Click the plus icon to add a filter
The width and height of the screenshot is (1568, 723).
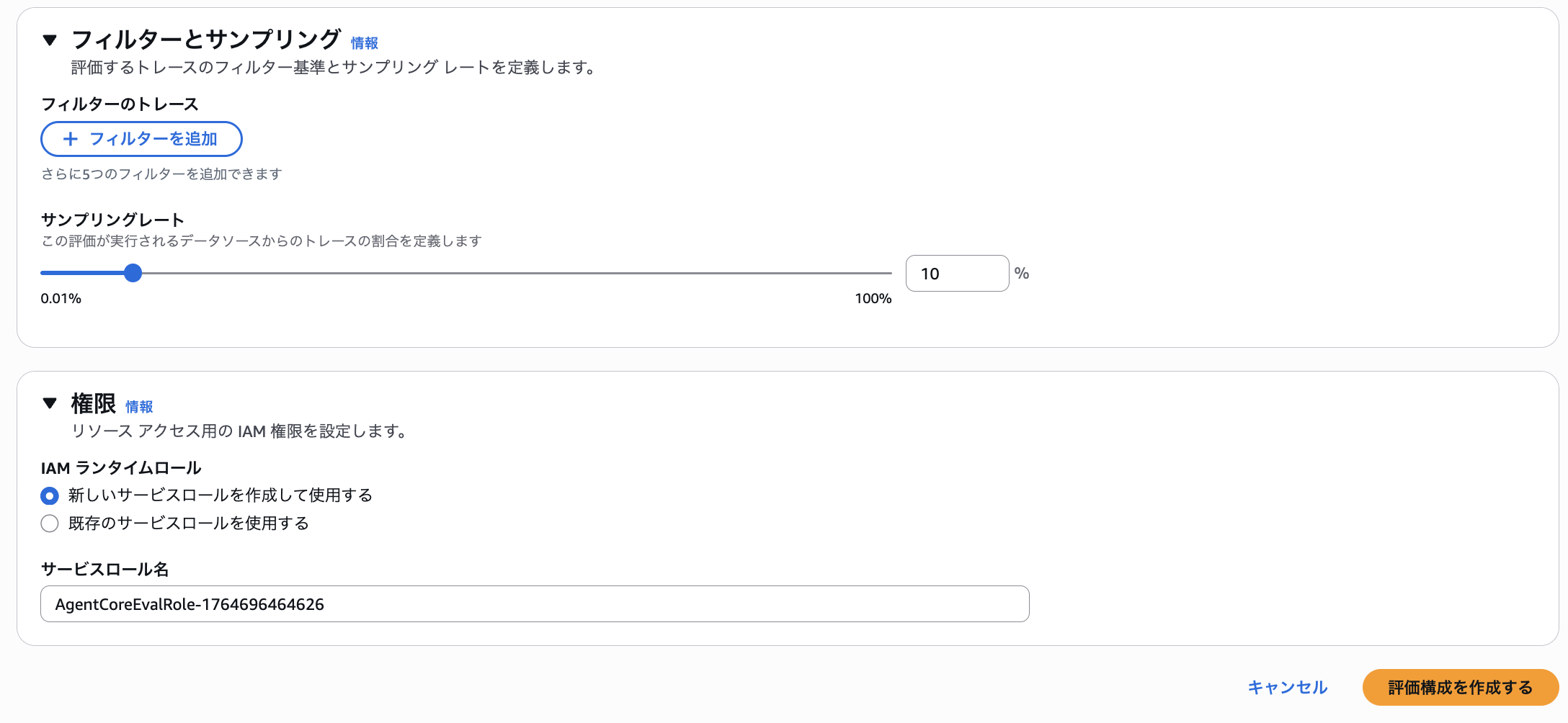click(x=70, y=139)
